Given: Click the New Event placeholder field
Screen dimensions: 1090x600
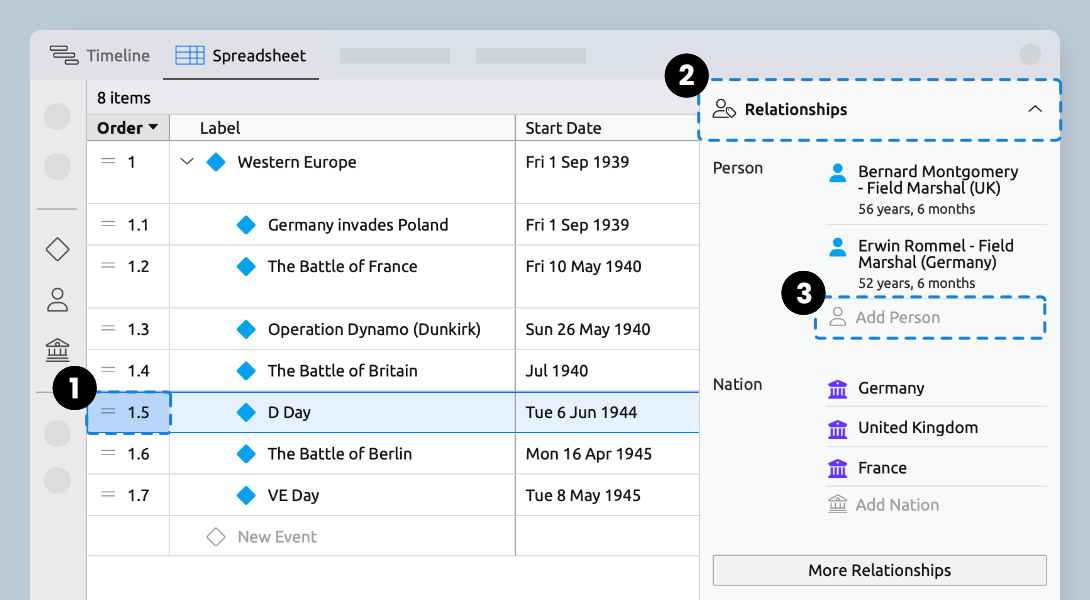Looking at the screenshot, I should [x=277, y=537].
